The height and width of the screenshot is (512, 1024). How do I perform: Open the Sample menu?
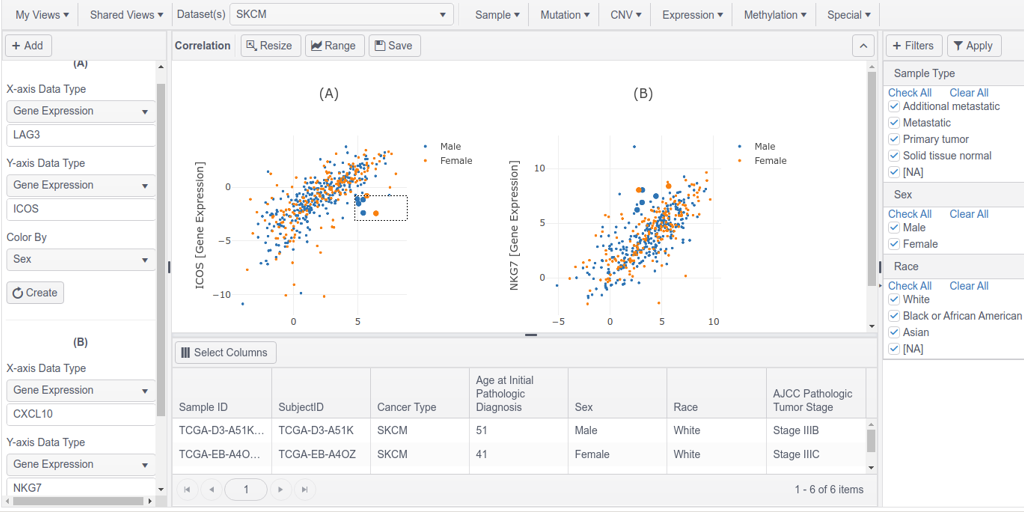point(497,14)
